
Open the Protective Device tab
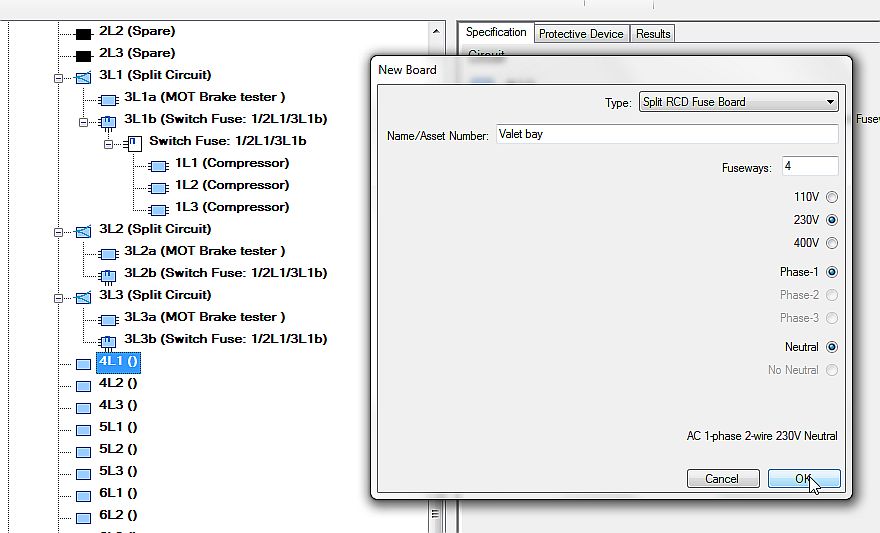(x=581, y=34)
